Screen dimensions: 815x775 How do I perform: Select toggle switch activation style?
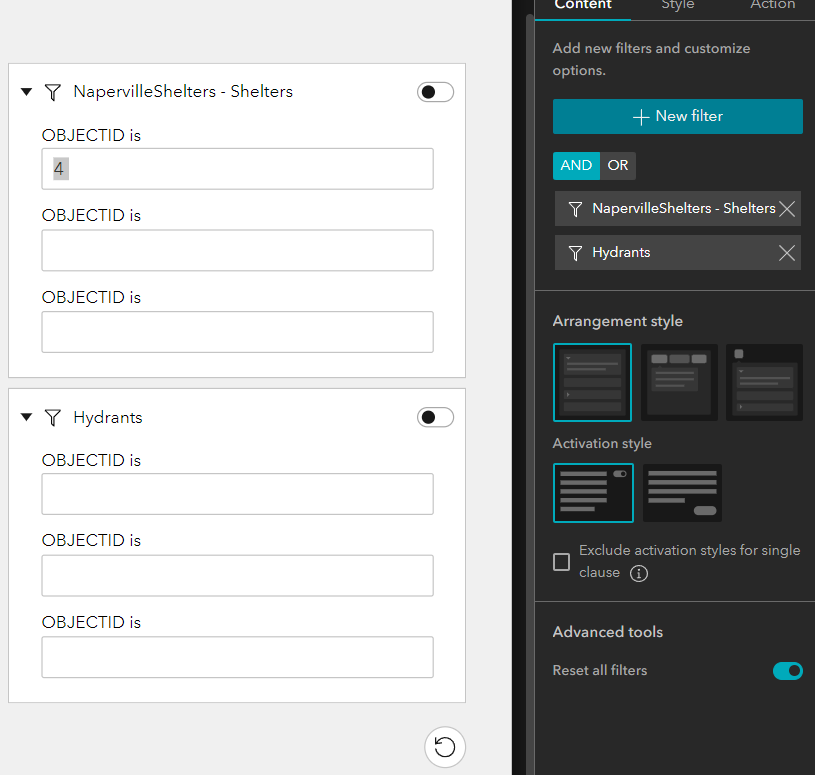[x=593, y=493]
